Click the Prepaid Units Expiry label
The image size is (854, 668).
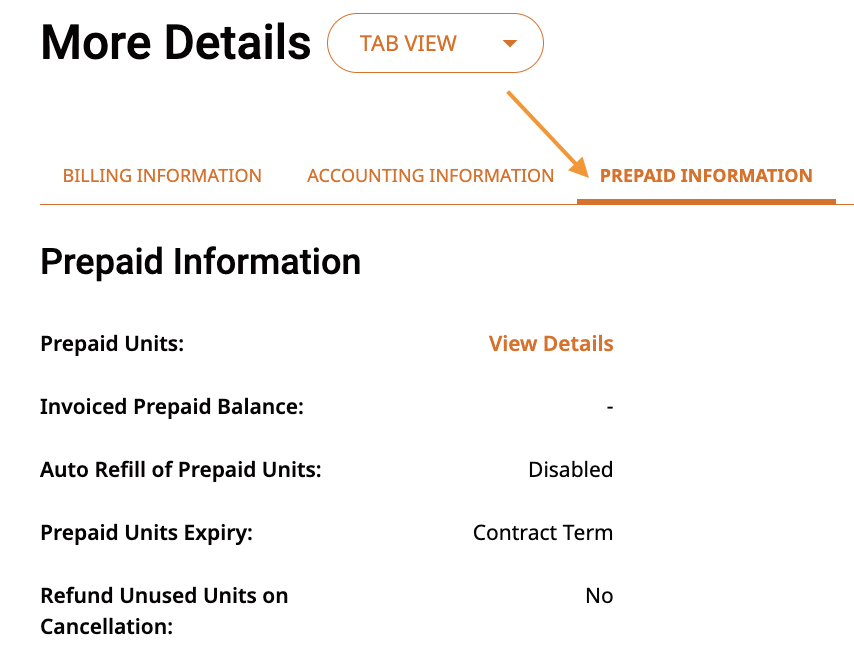(147, 533)
